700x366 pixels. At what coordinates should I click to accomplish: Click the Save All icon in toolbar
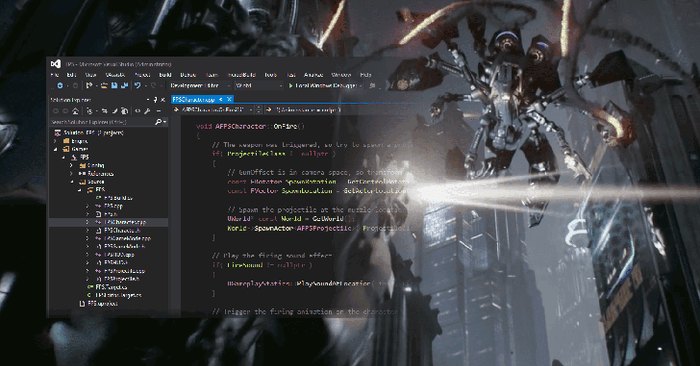click(x=125, y=85)
